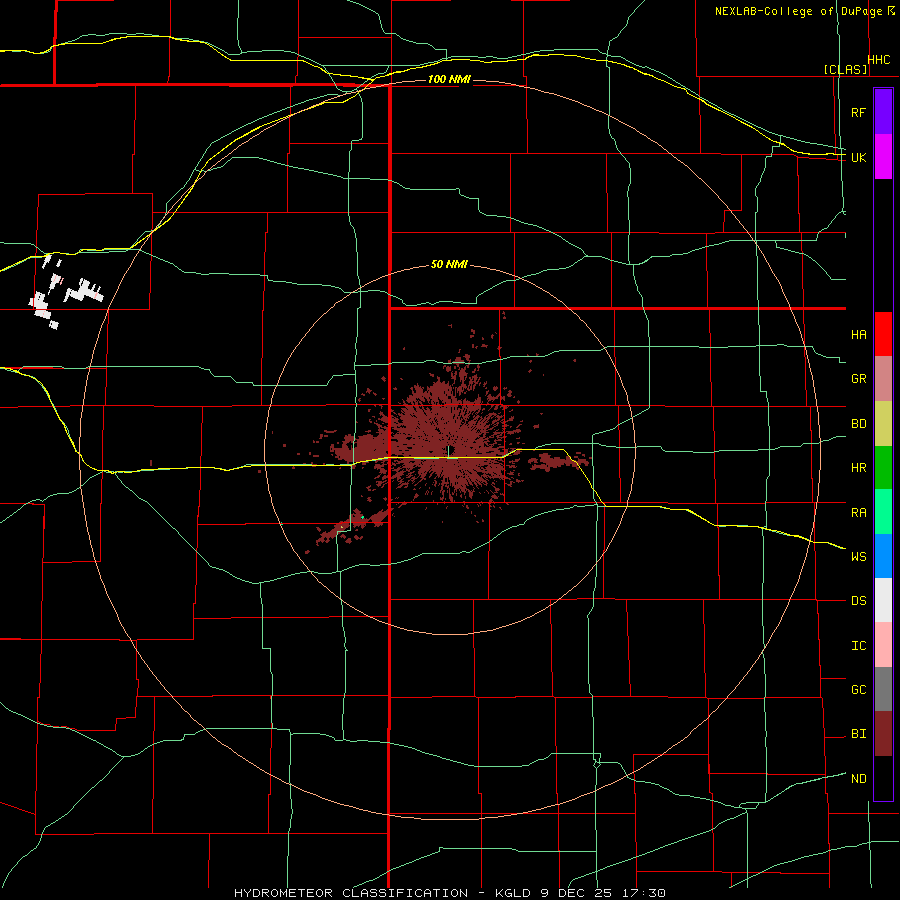Pick the mint RA legend swatch
Image resolution: width=900 pixels, height=900 pixels.
883,511
